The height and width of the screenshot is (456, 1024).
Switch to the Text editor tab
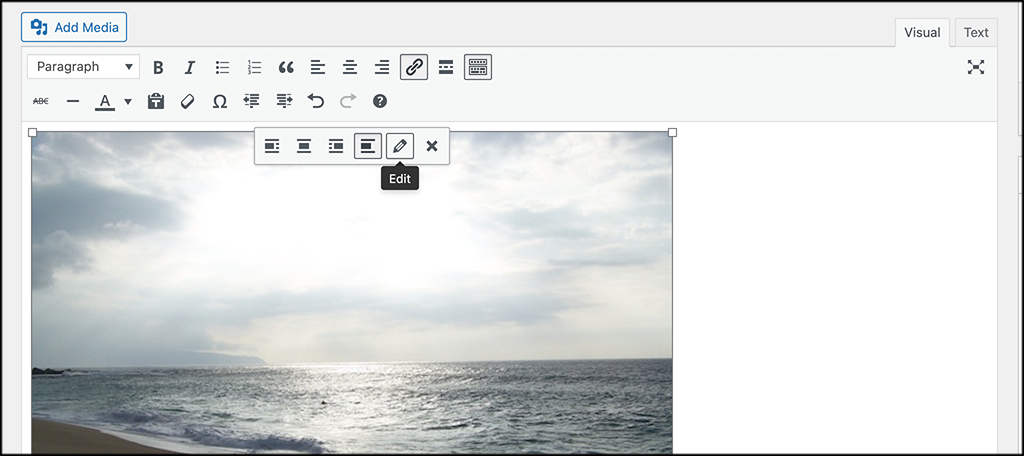click(x=976, y=32)
